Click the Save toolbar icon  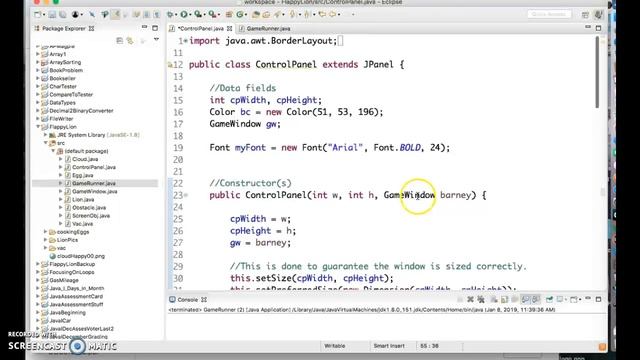point(52,15)
